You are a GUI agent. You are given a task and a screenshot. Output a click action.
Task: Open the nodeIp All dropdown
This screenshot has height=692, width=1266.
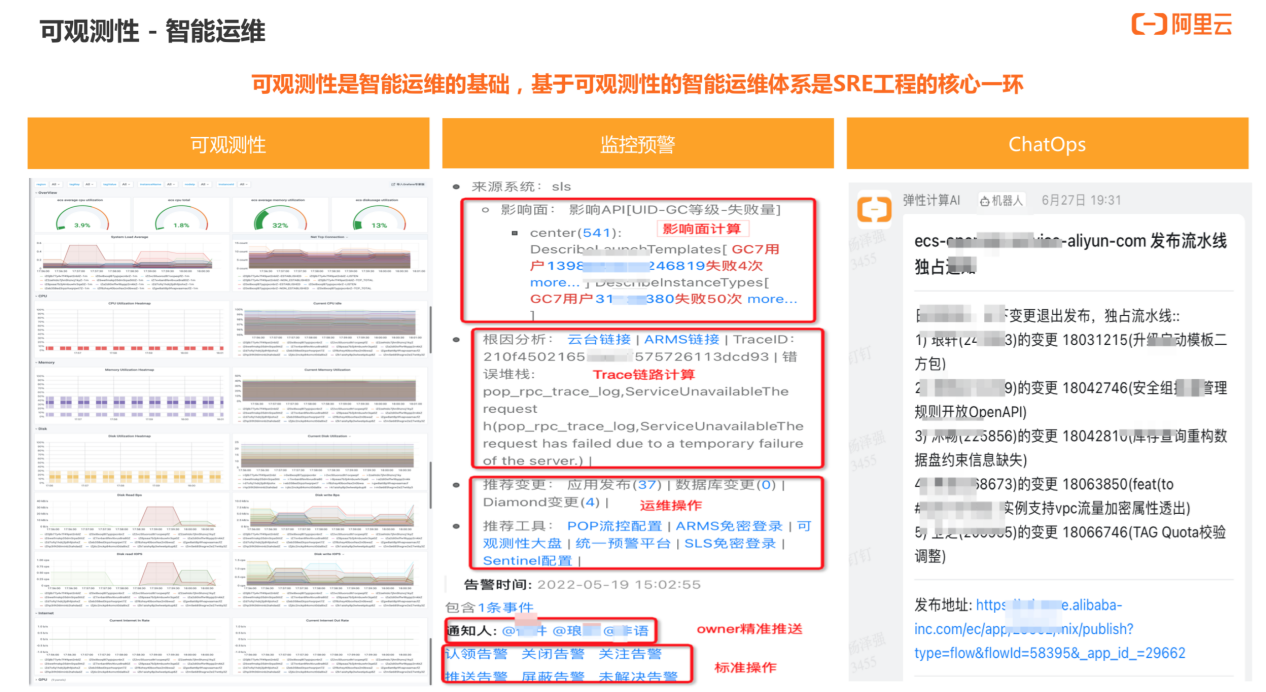205,184
